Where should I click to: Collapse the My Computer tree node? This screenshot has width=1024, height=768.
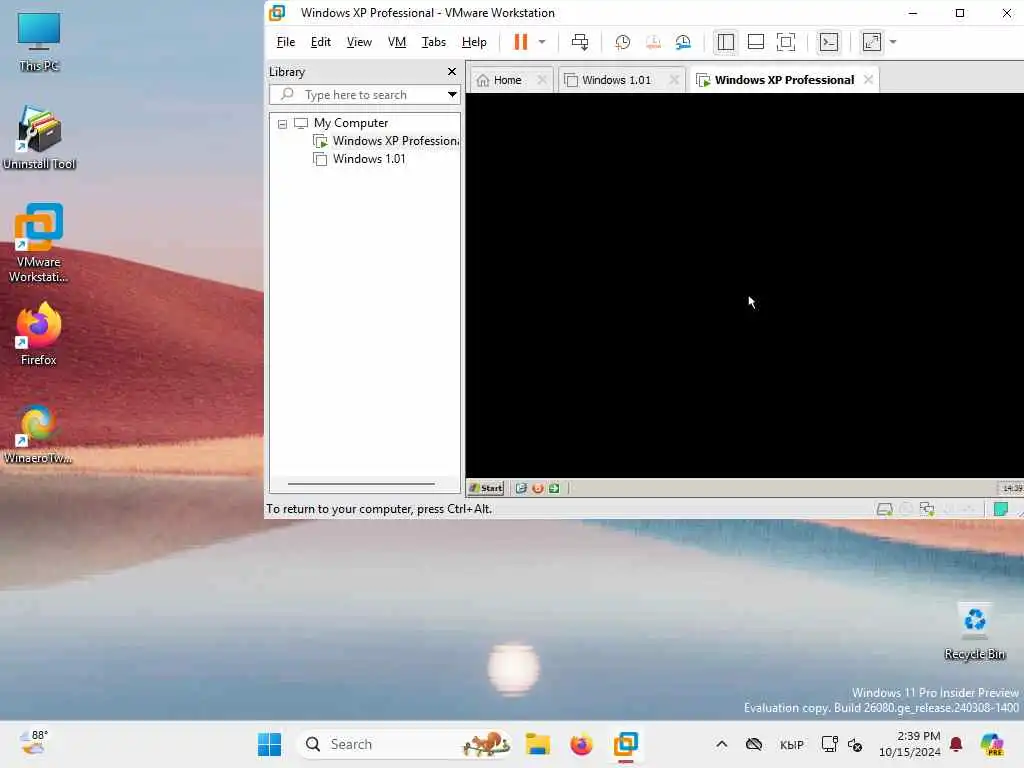pos(282,123)
